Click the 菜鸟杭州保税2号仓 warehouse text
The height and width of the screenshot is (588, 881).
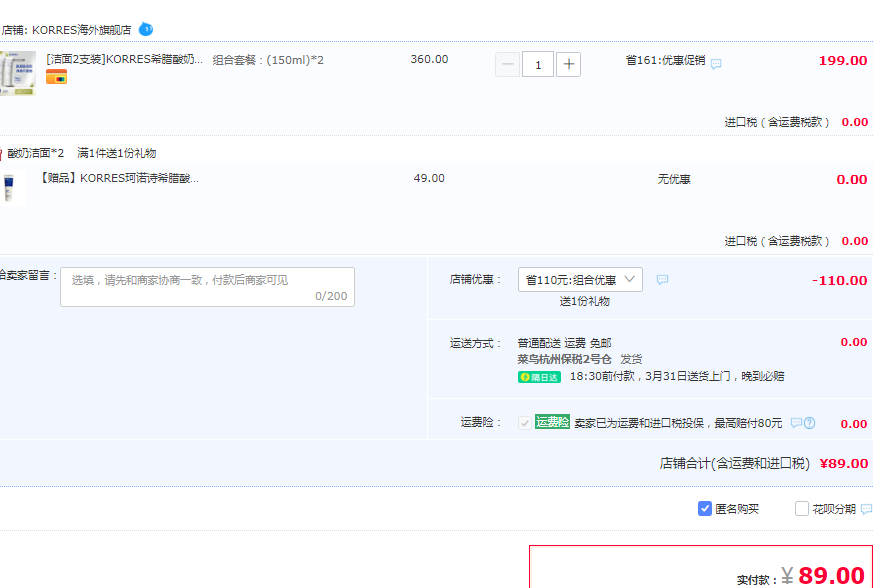point(564,359)
